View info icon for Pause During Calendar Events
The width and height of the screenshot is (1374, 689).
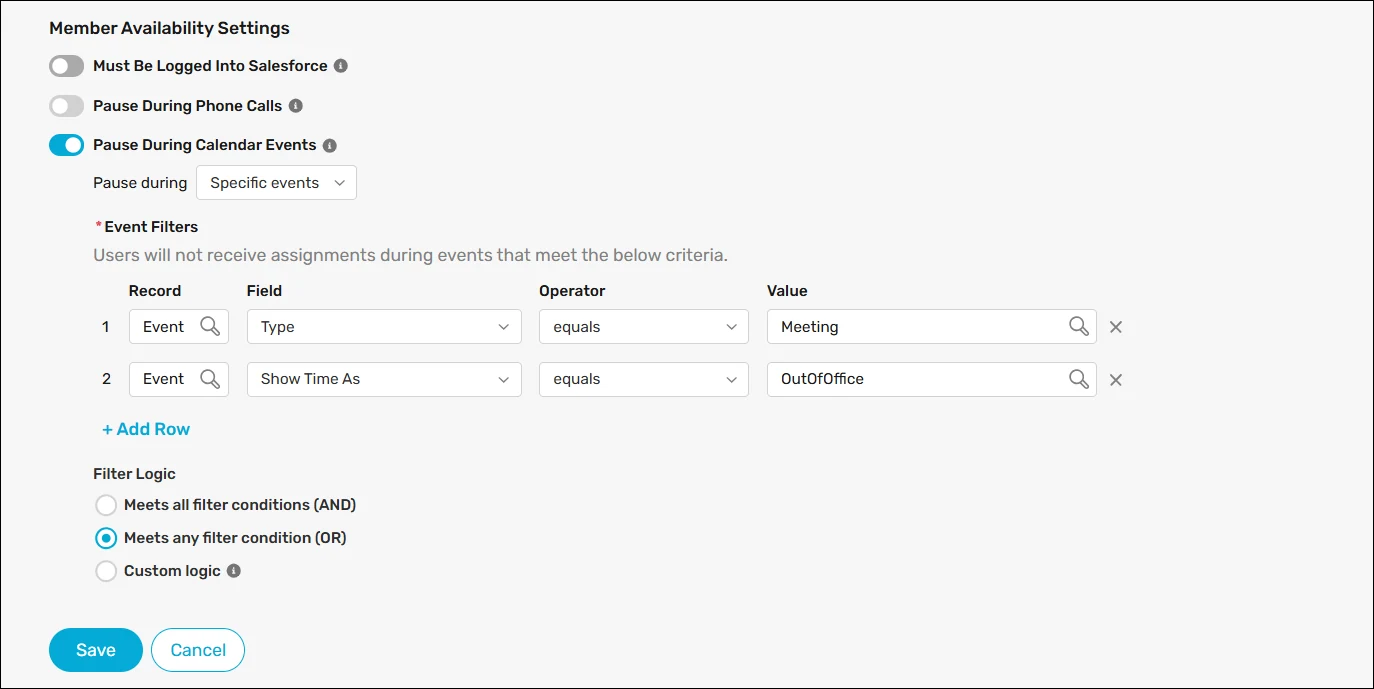click(x=330, y=145)
